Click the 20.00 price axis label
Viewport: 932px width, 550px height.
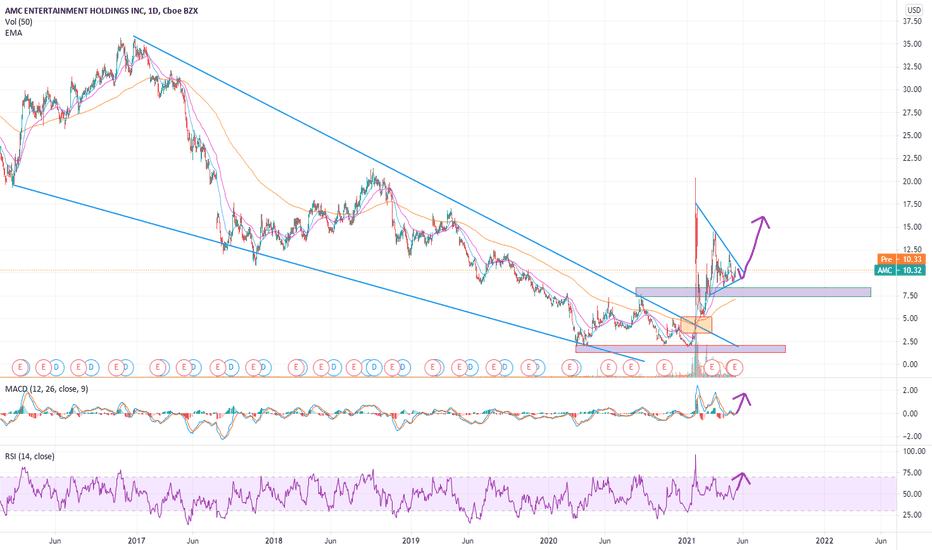click(x=912, y=181)
